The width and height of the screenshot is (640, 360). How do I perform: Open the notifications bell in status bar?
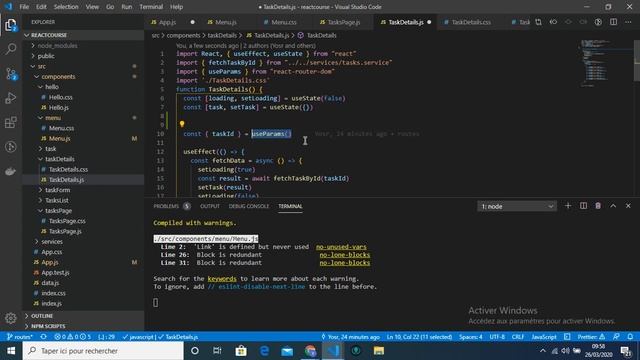tap(630, 337)
